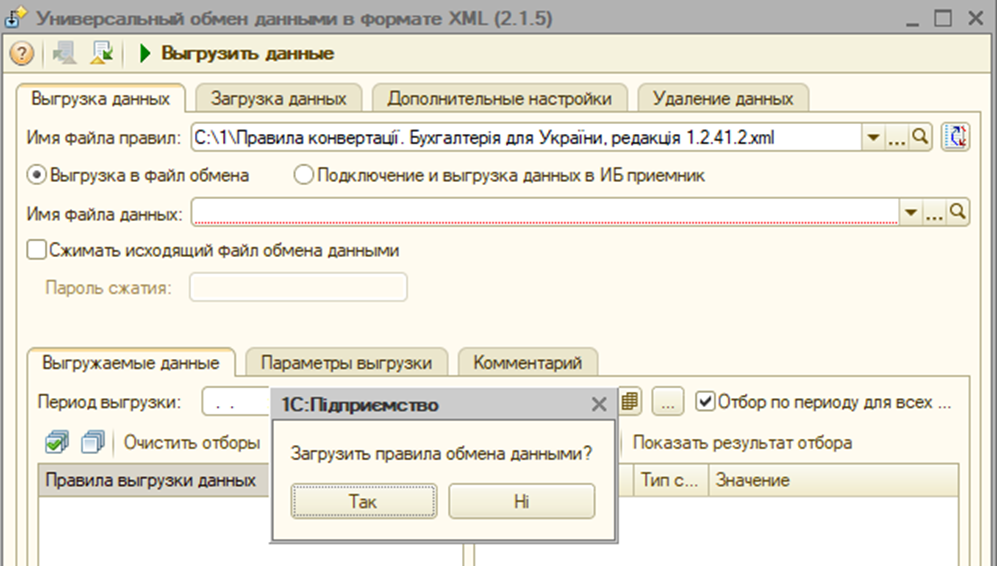Maximize the Универсальный обмен данными window
The image size is (997, 566).
coord(943,18)
